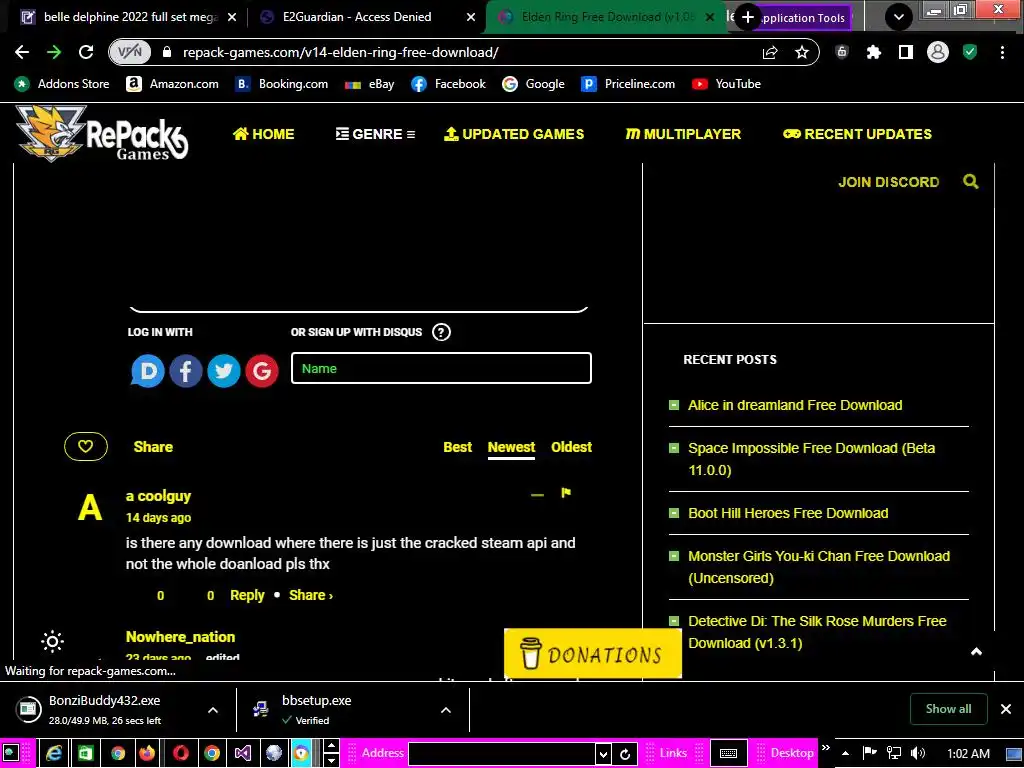Click the green shield extension icon

tap(970, 52)
